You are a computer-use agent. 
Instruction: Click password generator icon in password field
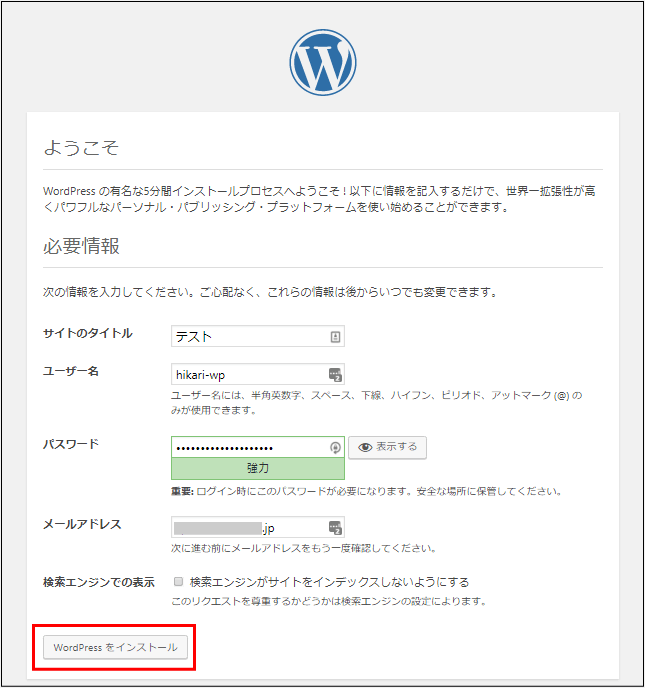[x=335, y=447]
